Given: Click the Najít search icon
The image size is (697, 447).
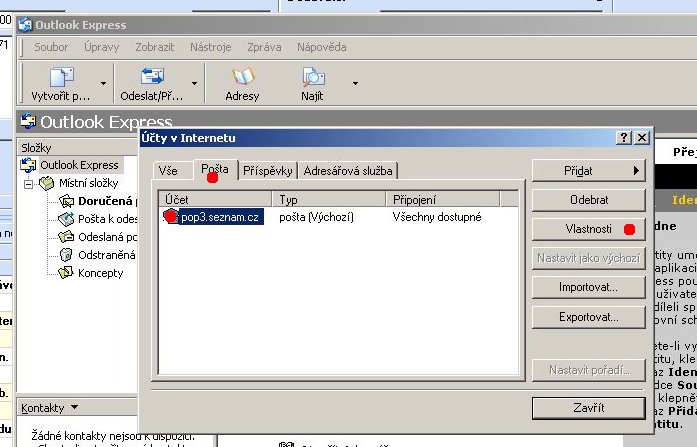Looking at the screenshot, I should 313,77.
